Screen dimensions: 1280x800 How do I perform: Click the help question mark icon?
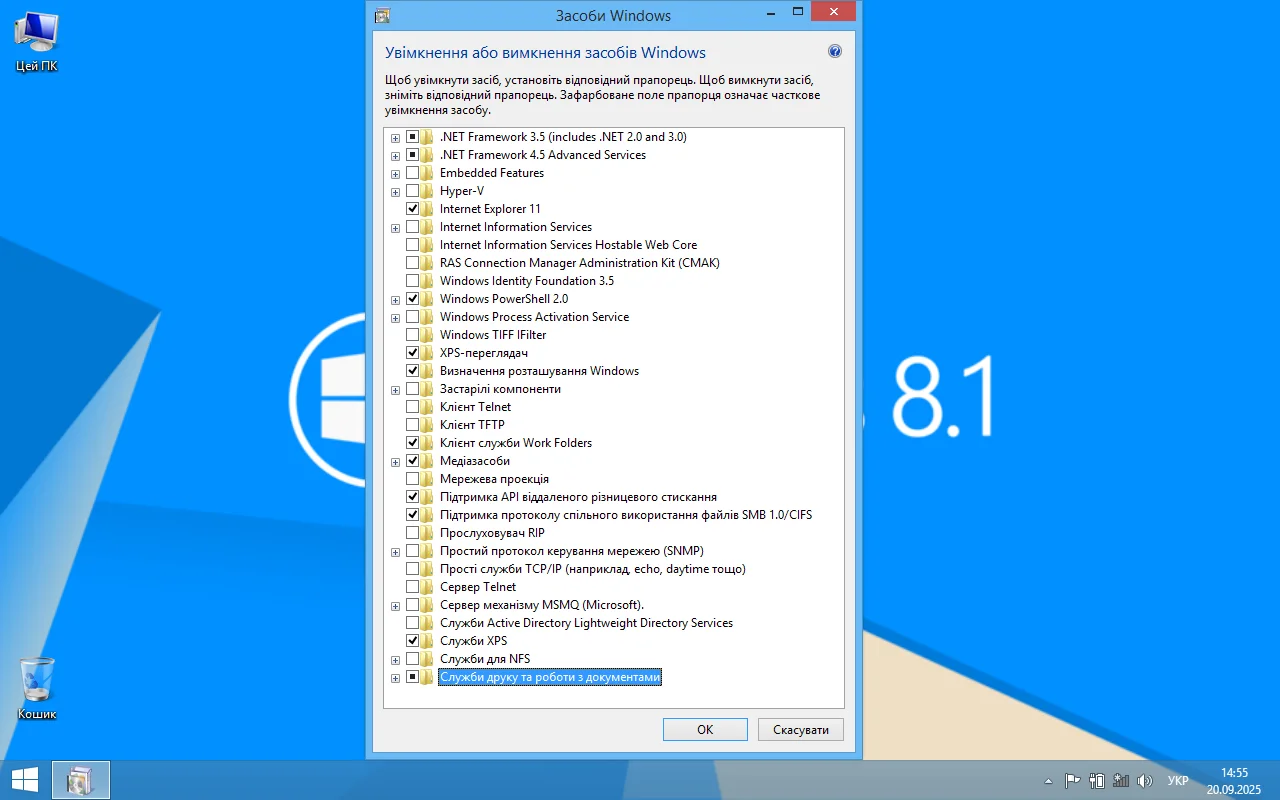[835, 52]
